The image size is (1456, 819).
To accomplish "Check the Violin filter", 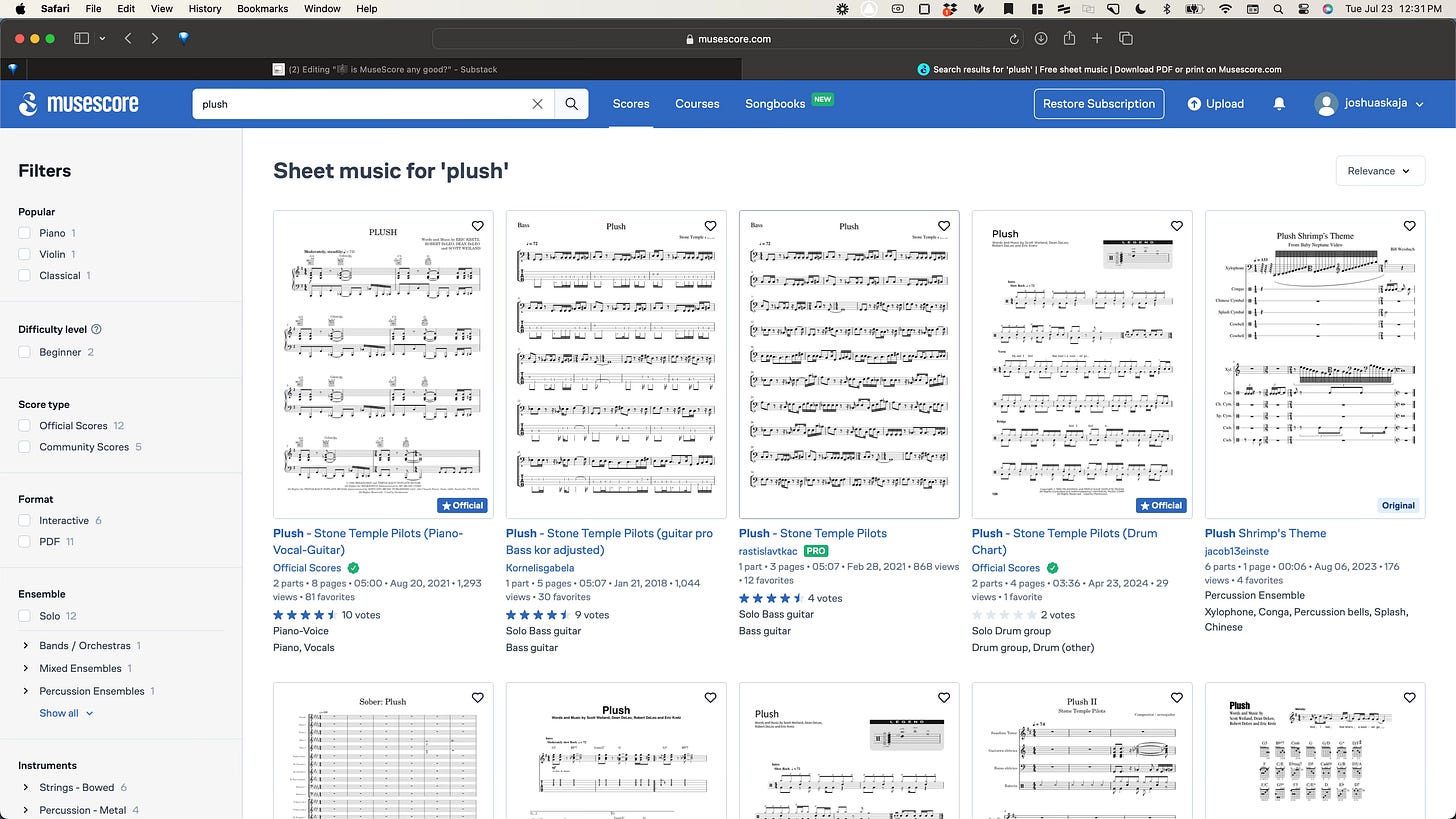I will [x=24, y=254].
